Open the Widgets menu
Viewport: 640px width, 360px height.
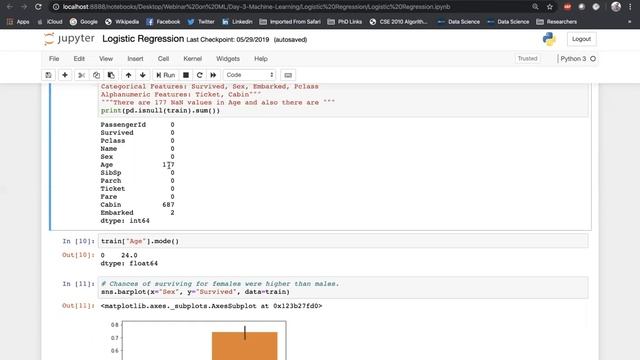(x=228, y=59)
